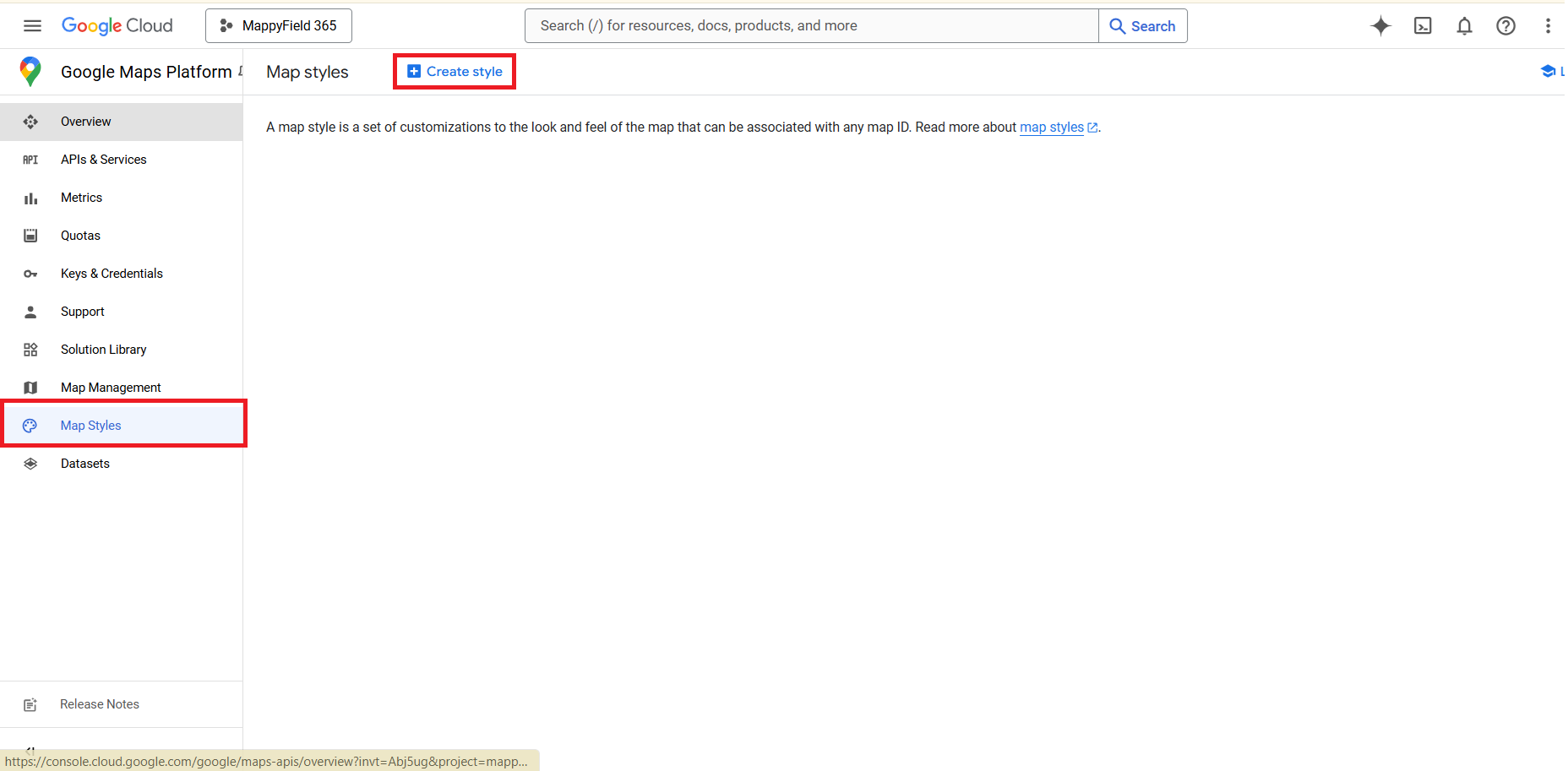The width and height of the screenshot is (1568, 771).
Task: Navigate to Map Management
Action: (111, 388)
